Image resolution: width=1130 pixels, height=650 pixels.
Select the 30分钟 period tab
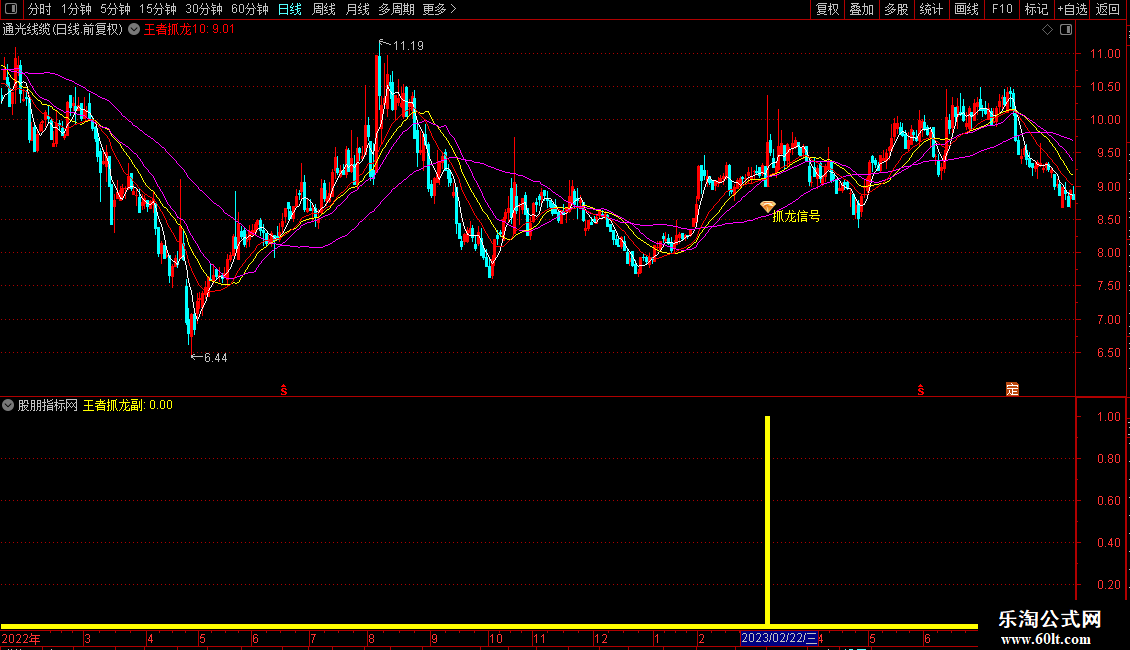pyautogui.click(x=204, y=9)
